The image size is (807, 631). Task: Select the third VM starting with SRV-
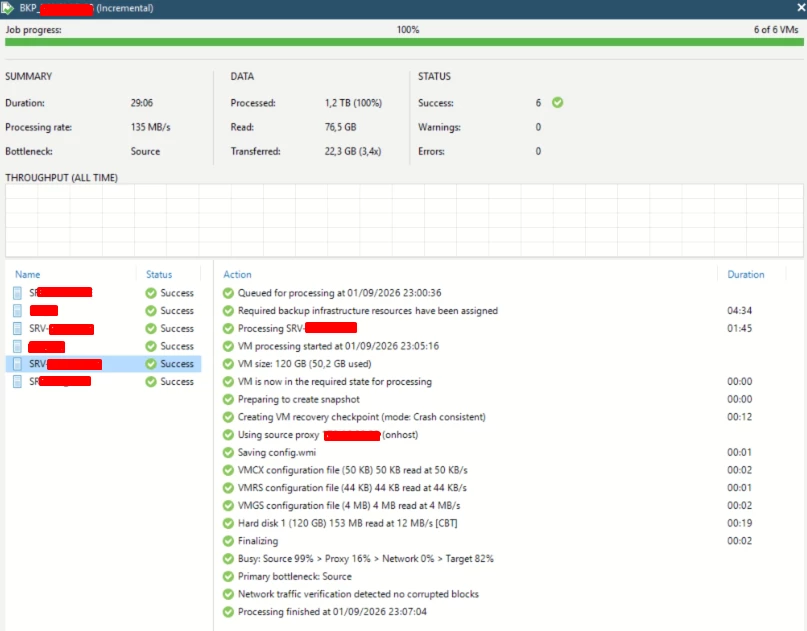pos(61,329)
